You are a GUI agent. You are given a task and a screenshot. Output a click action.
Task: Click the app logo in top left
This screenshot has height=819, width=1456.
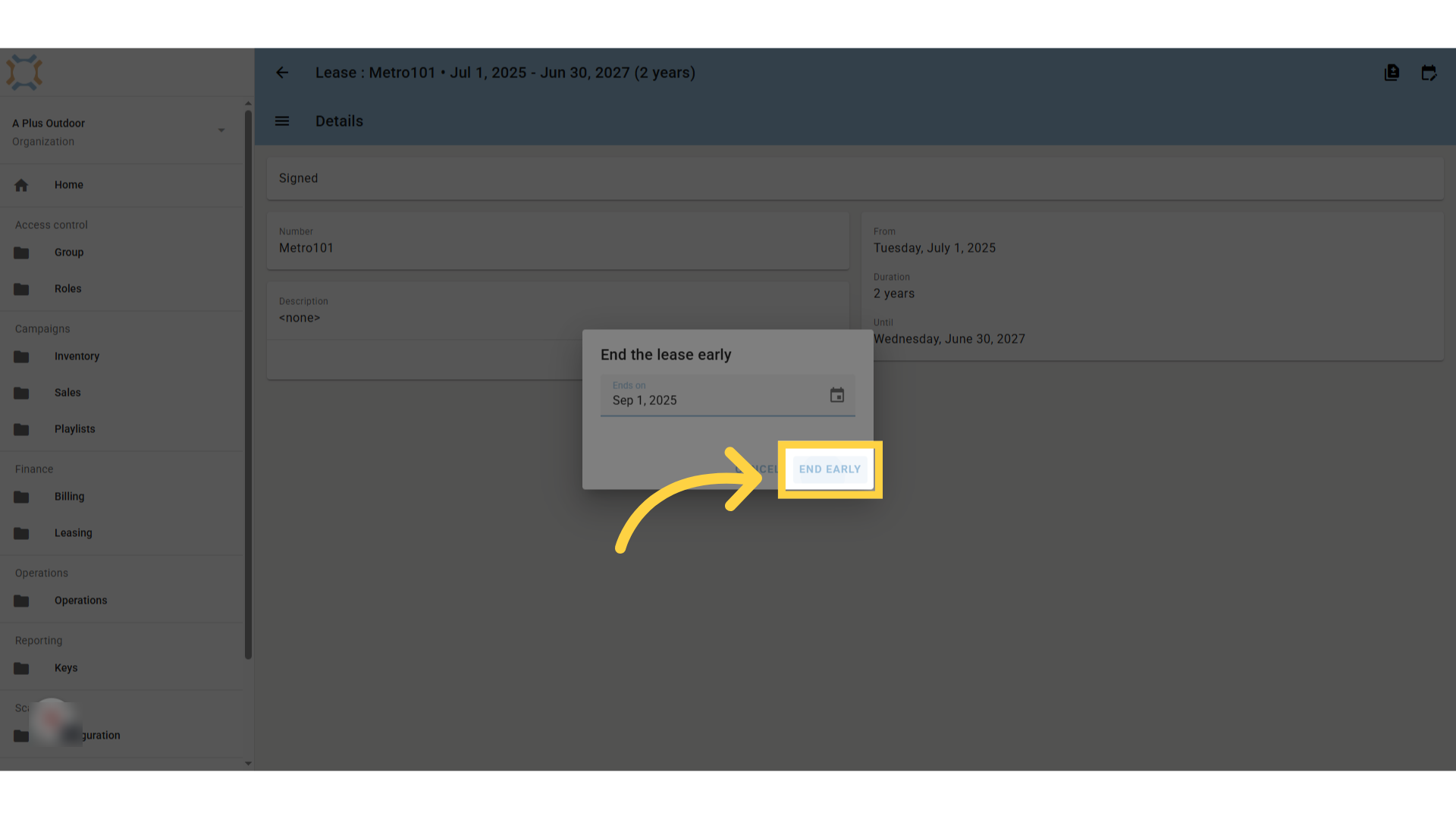[x=24, y=73]
